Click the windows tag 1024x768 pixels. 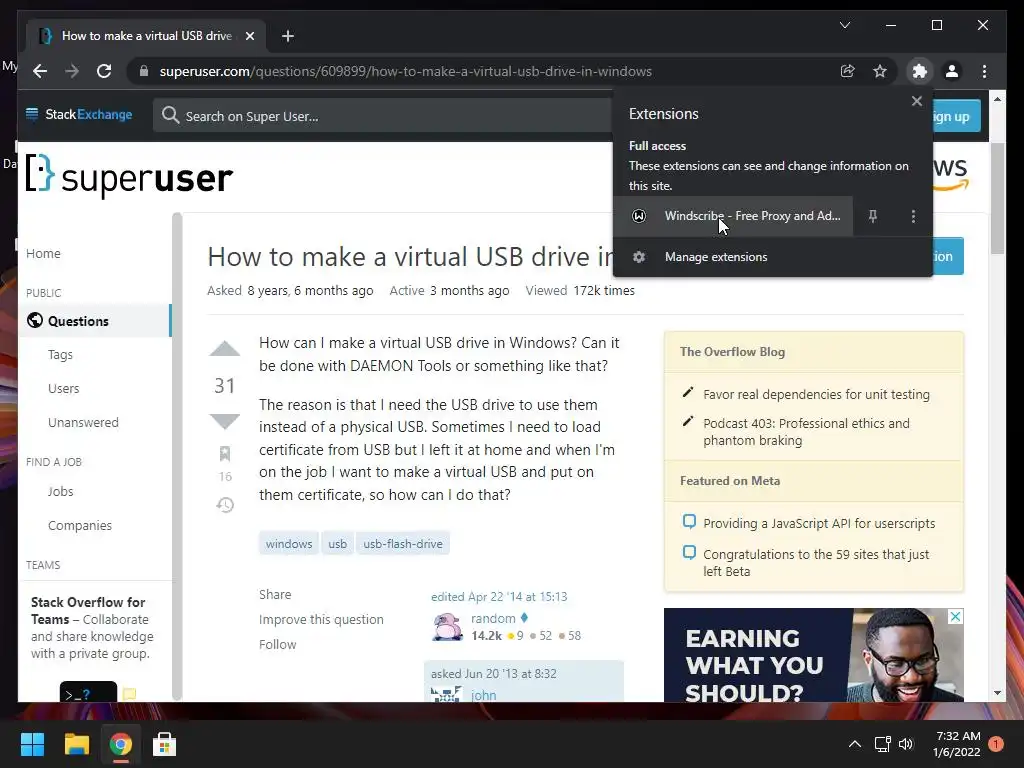coord(289,543)
